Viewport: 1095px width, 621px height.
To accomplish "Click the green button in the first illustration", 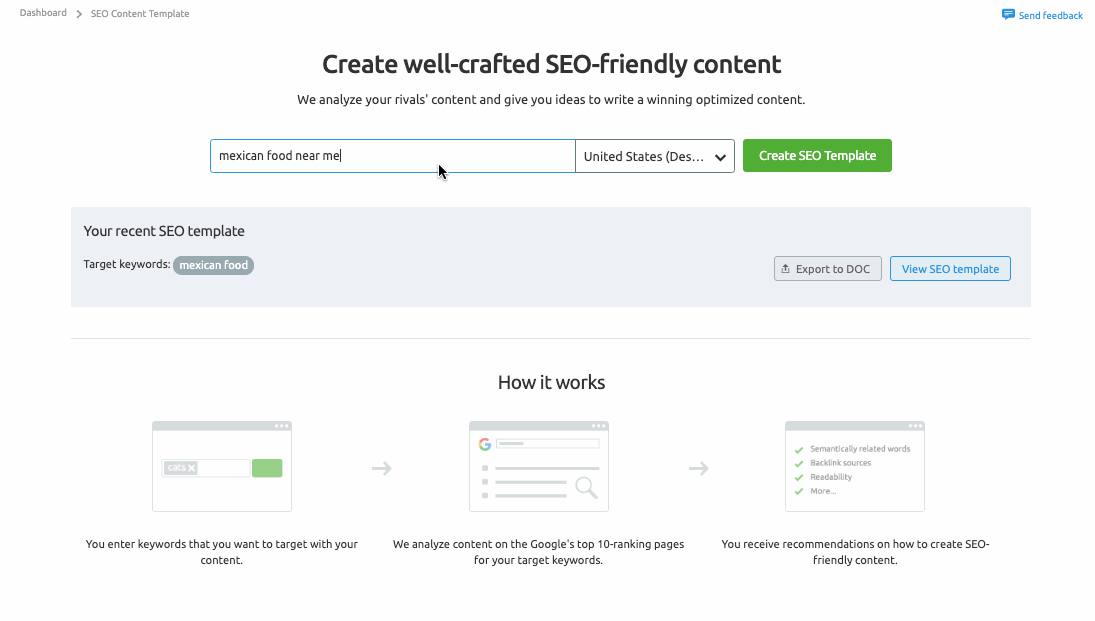I will (x=267, y=467).
